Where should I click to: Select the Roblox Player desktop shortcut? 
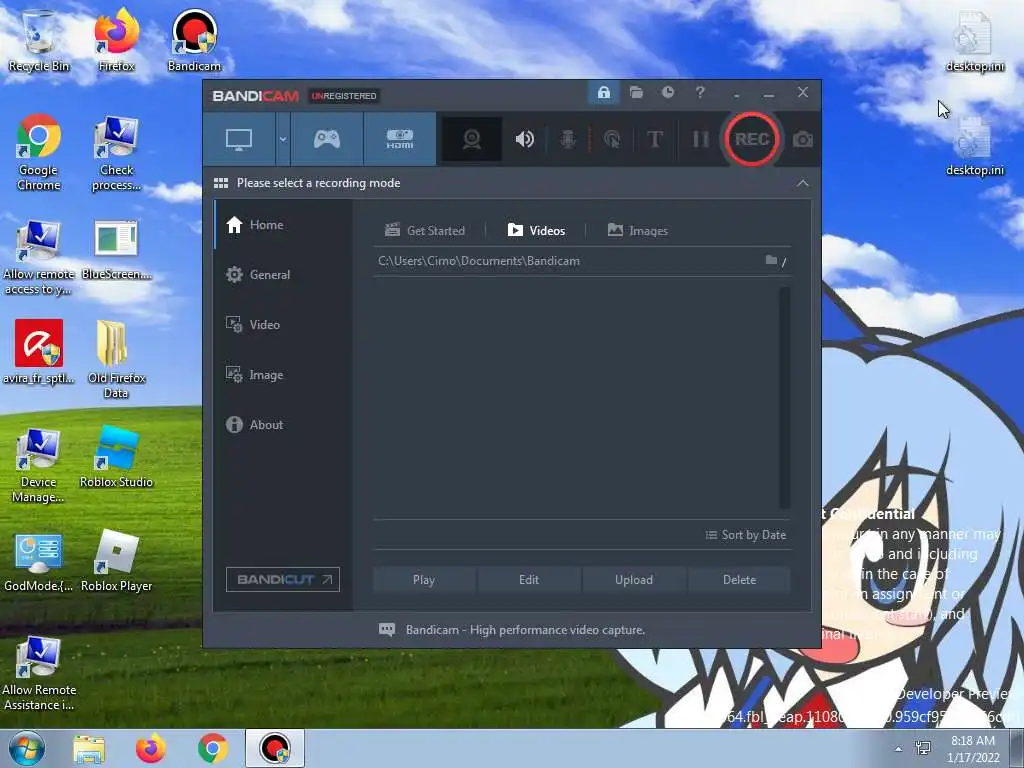tap(116, 560)
